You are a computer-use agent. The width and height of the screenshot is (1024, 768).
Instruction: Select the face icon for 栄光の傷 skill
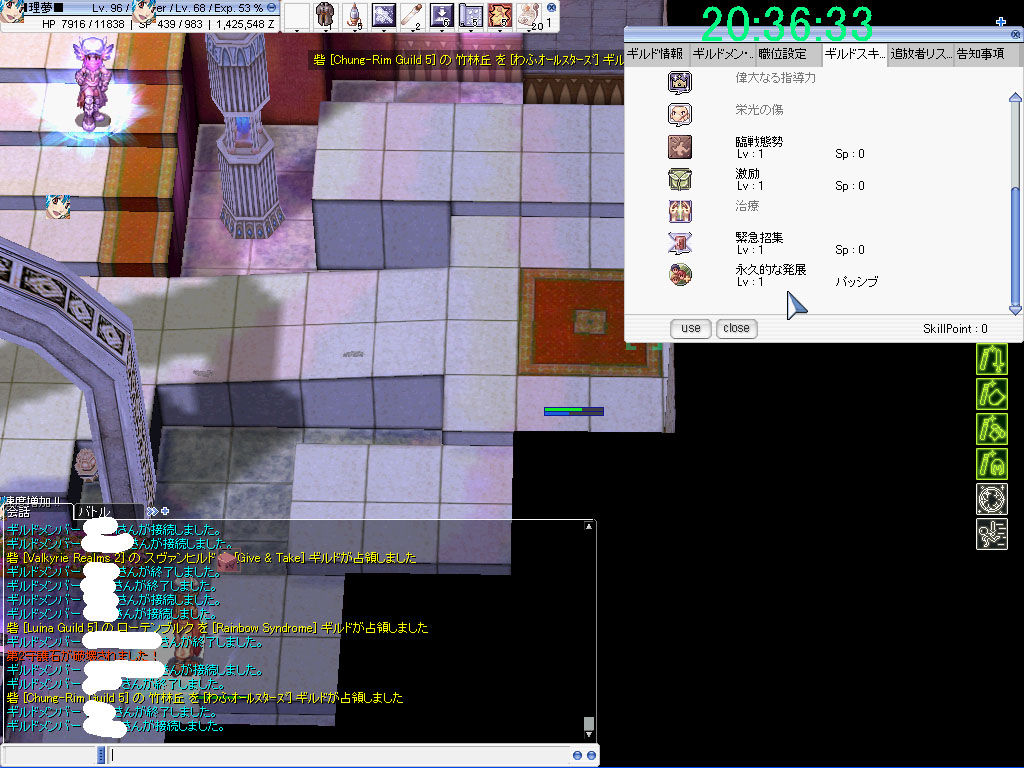click(x=680, y=114)
